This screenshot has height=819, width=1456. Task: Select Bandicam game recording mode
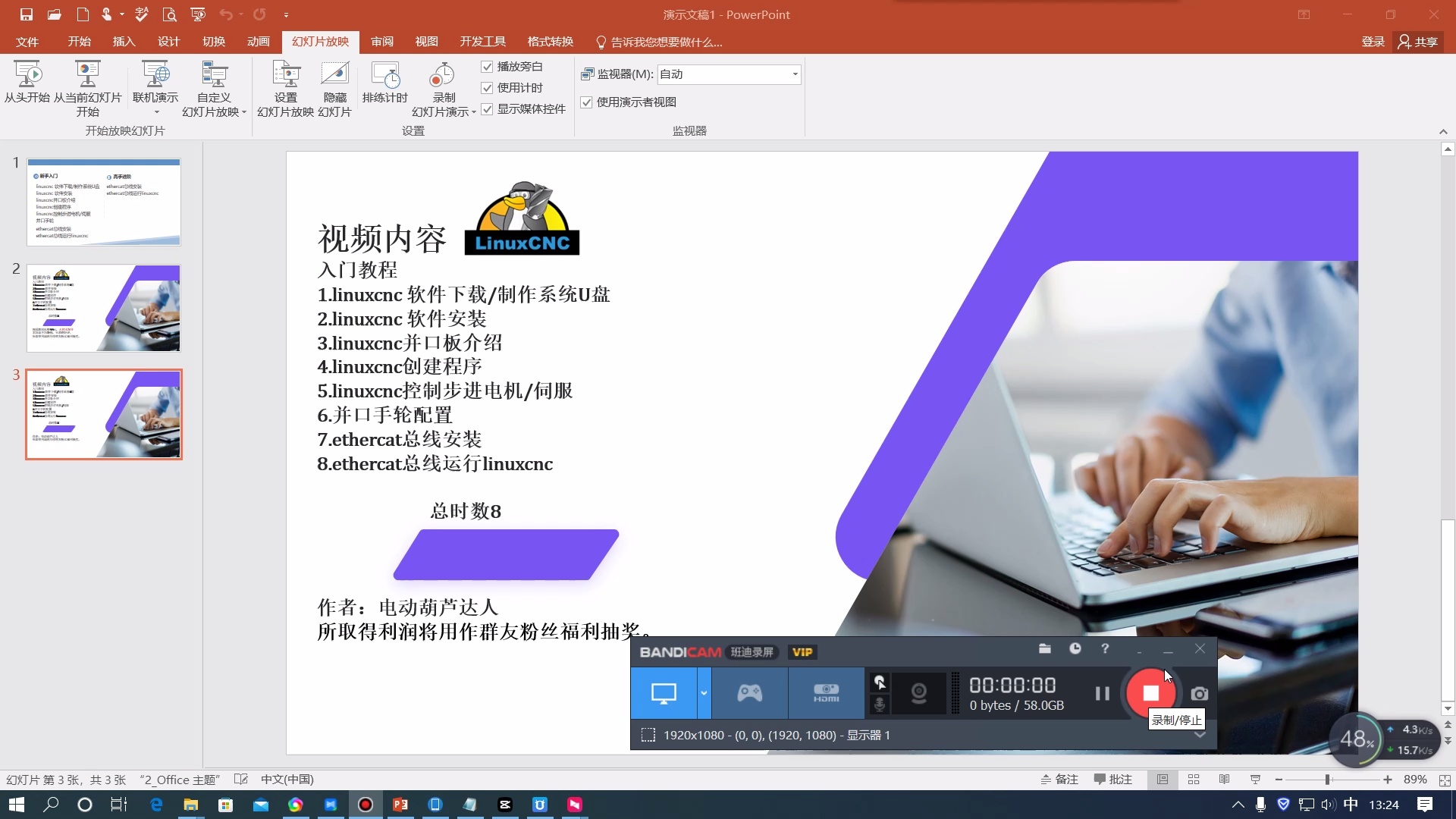coord(749,692)
